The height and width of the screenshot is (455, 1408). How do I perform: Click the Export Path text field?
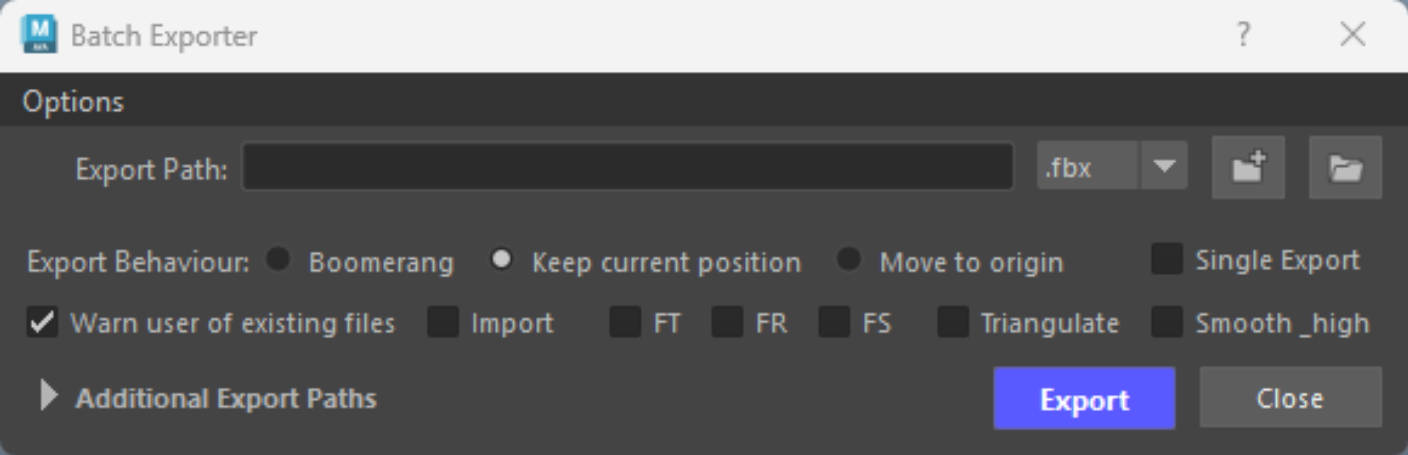point(628,167)
